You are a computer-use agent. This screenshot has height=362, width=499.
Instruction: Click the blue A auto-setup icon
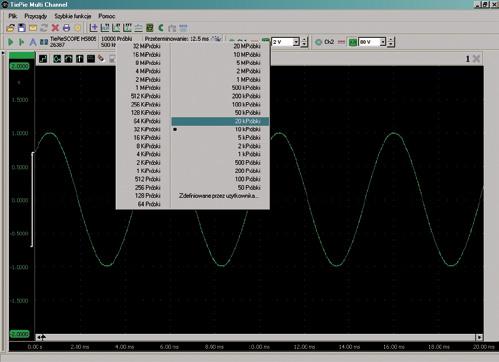[x=33, y=42]
